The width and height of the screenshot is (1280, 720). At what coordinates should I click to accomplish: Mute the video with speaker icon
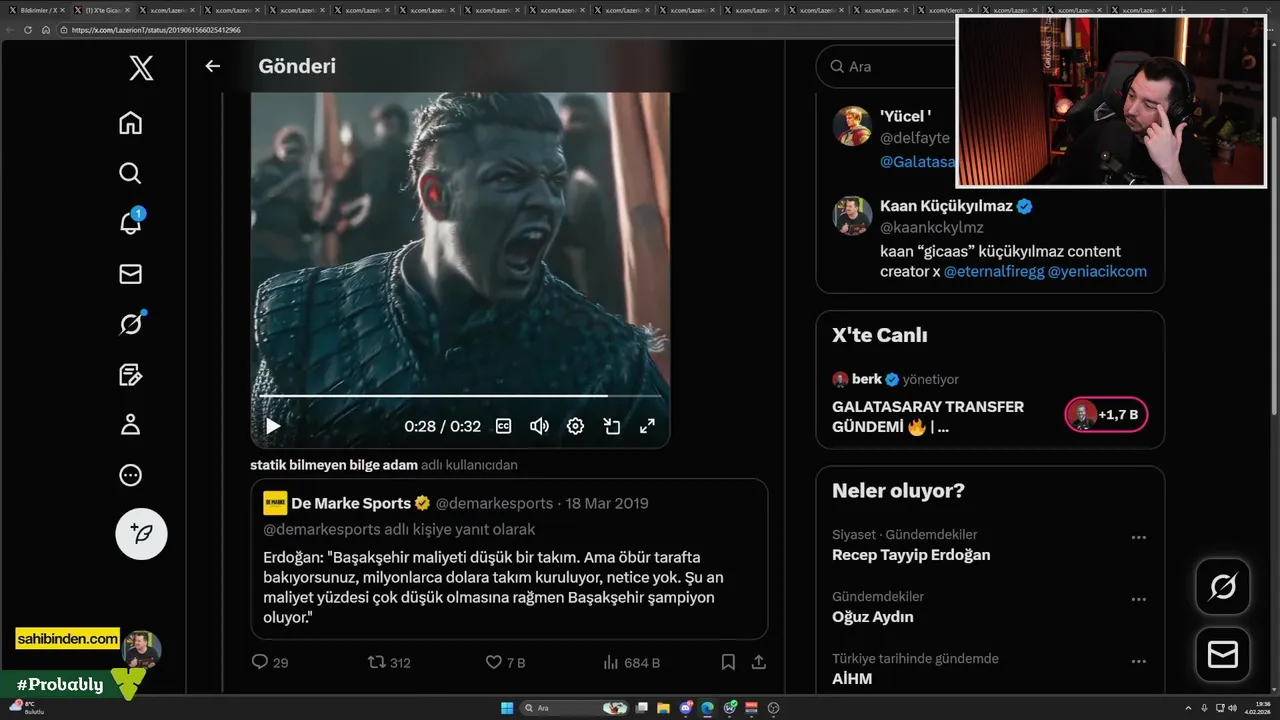coord(539,426)
